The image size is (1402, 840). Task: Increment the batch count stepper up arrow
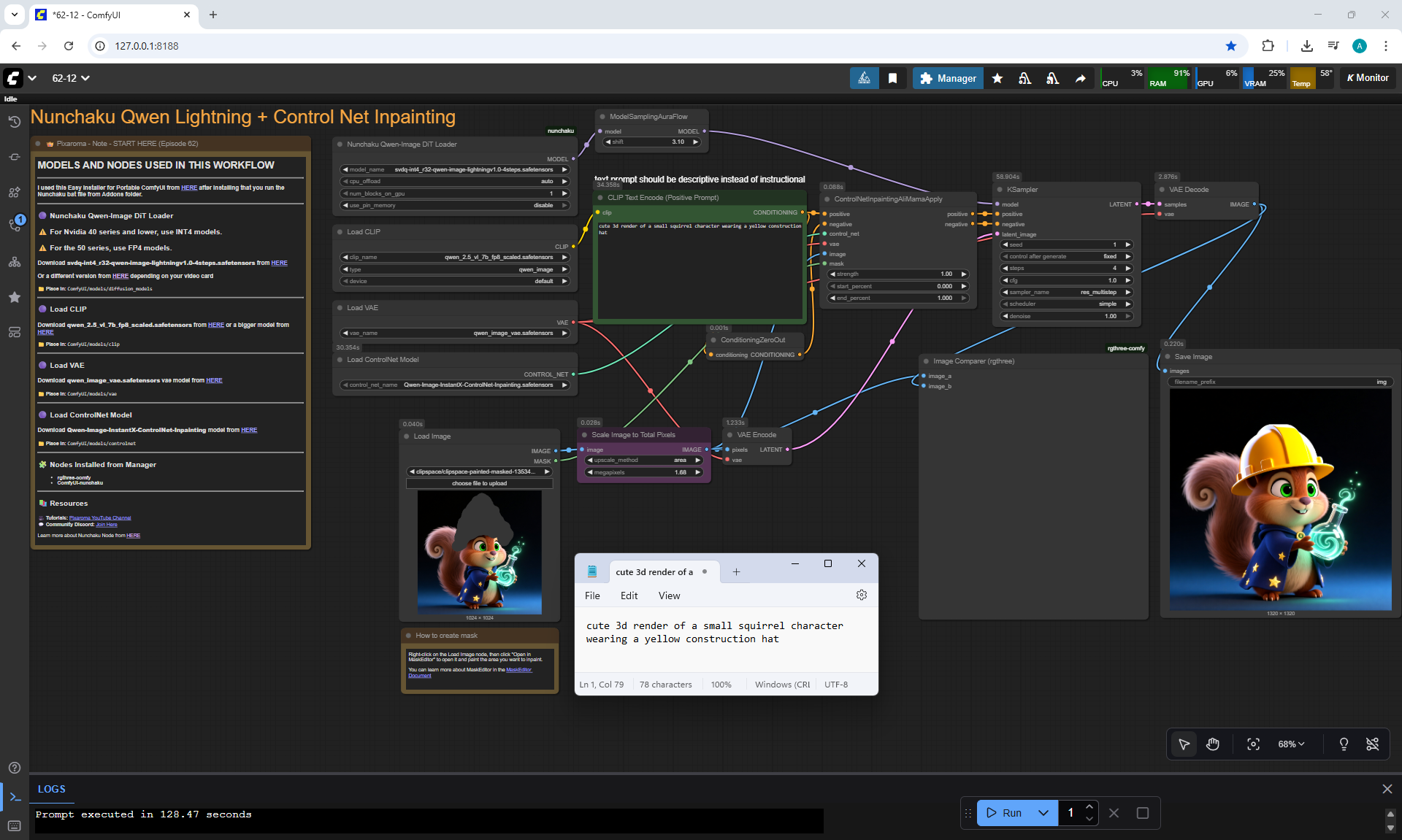click(x=1089, y=806)
